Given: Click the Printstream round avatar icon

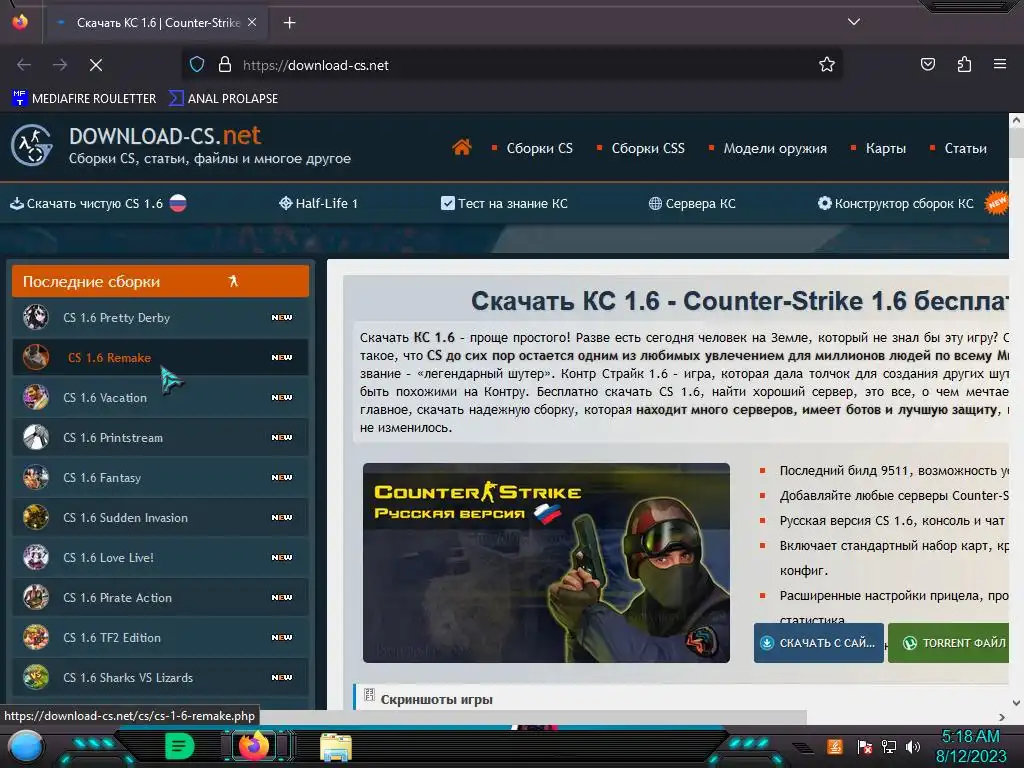Looking at the screenshot, I should 36,438.
